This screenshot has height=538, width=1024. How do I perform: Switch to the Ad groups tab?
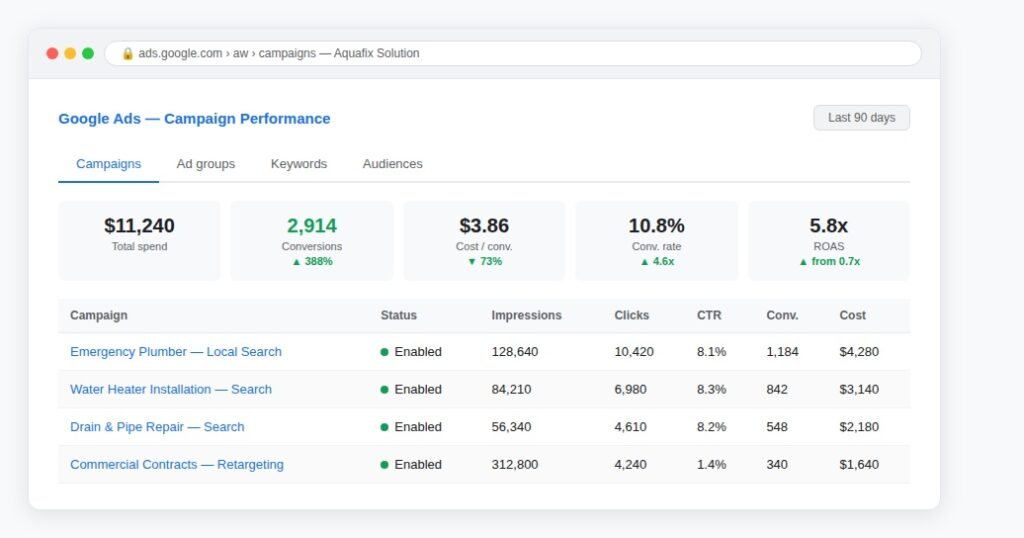(206, 164)
